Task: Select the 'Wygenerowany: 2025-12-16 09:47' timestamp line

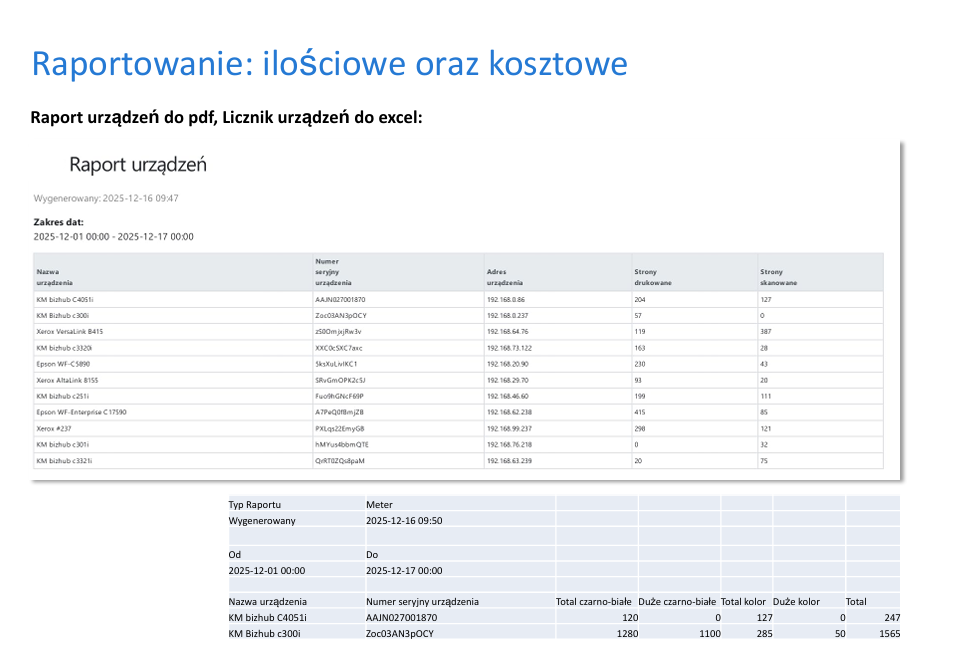Action: (x=106, y=198)
